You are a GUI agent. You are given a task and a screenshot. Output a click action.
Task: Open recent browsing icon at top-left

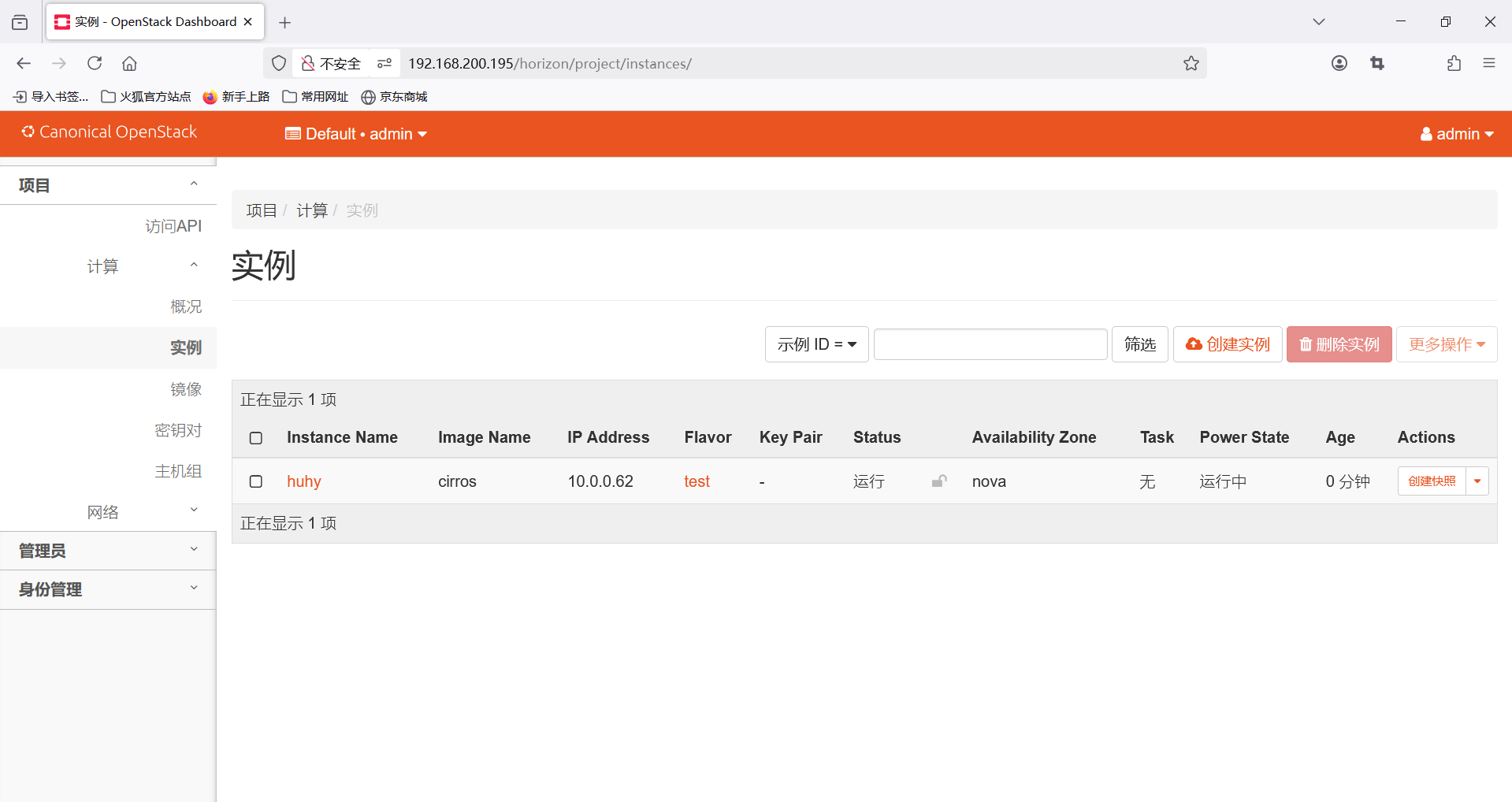[20, 22]
